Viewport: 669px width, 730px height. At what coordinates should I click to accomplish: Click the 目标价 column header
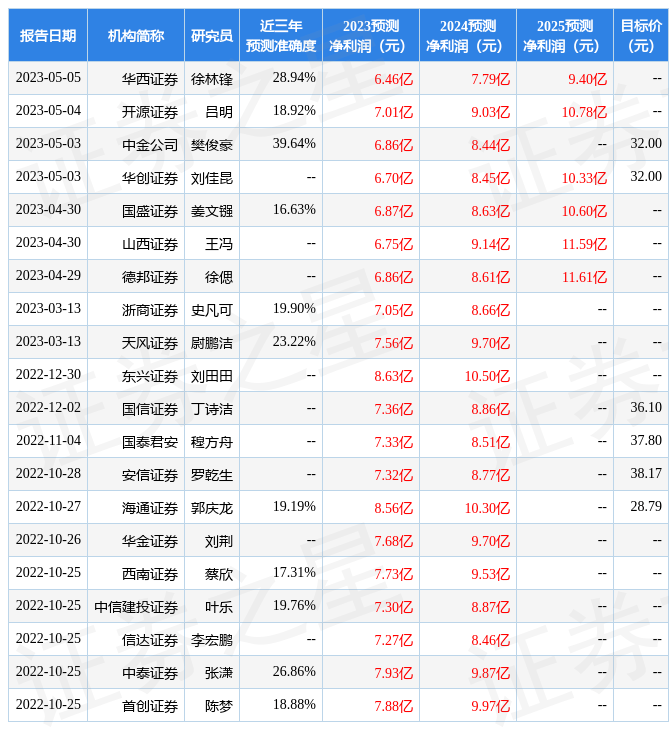pyautogui.click(x=641, y=35)
